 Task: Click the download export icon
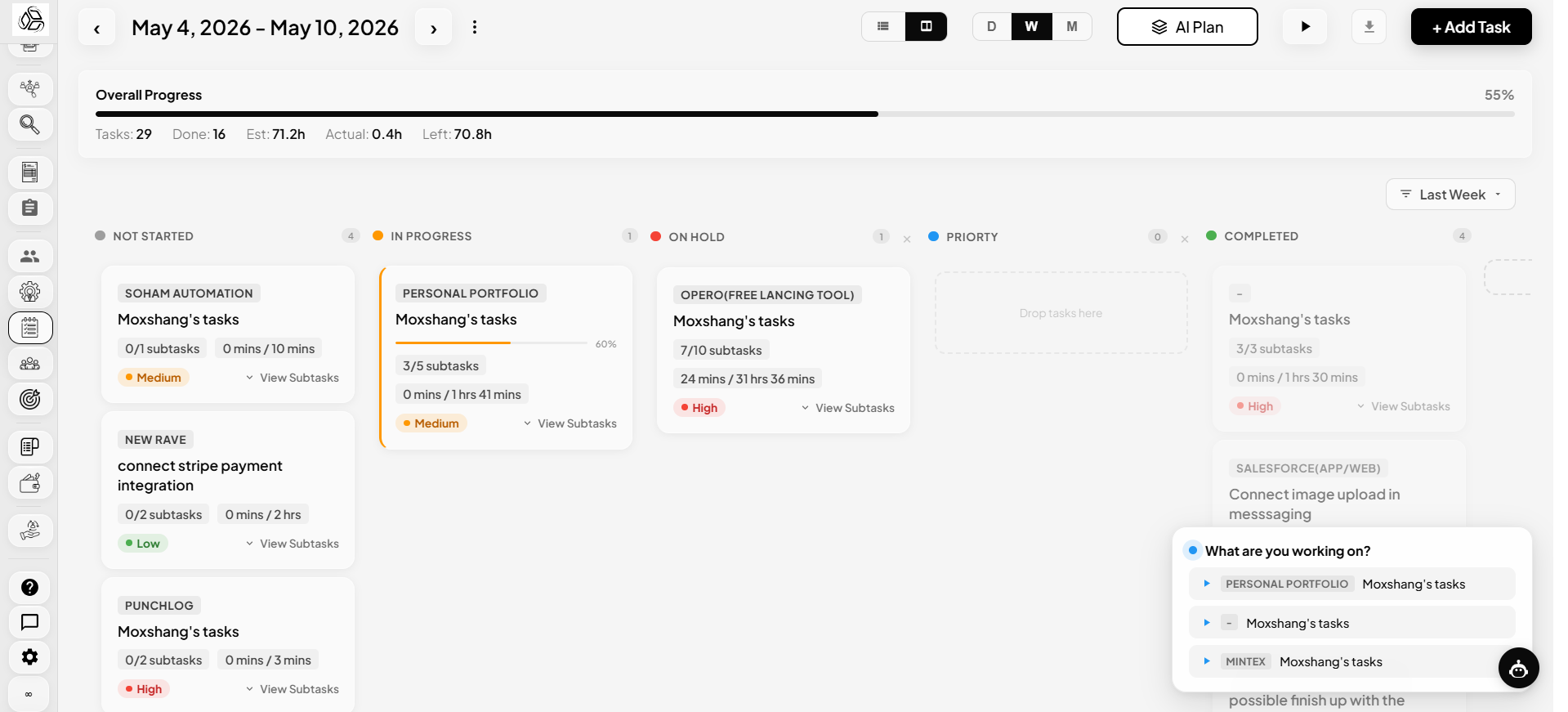[x=1369, y=27]
